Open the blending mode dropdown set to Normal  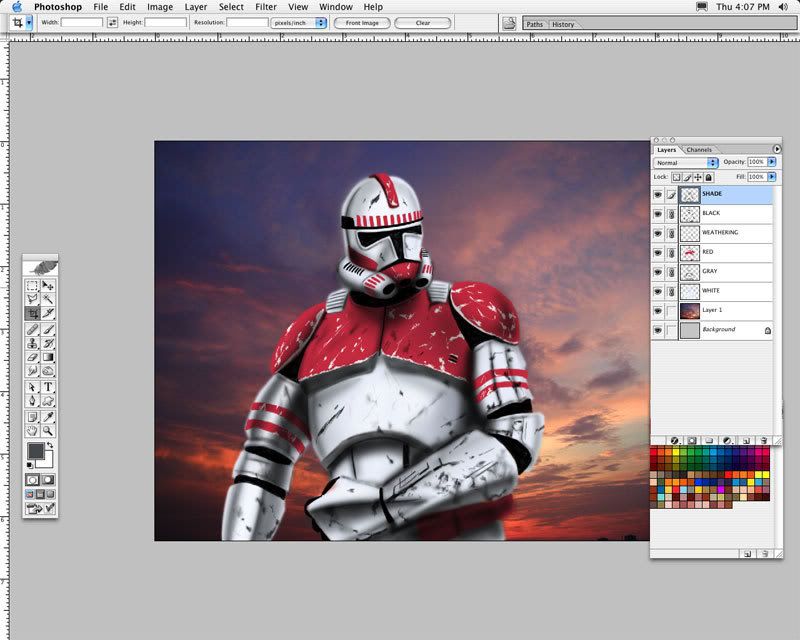[x=685, y=162]
